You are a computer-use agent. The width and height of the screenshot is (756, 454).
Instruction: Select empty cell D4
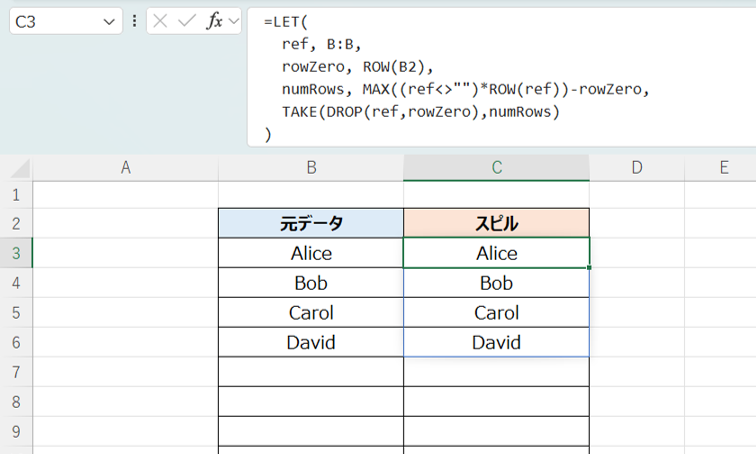click(637, 283)
